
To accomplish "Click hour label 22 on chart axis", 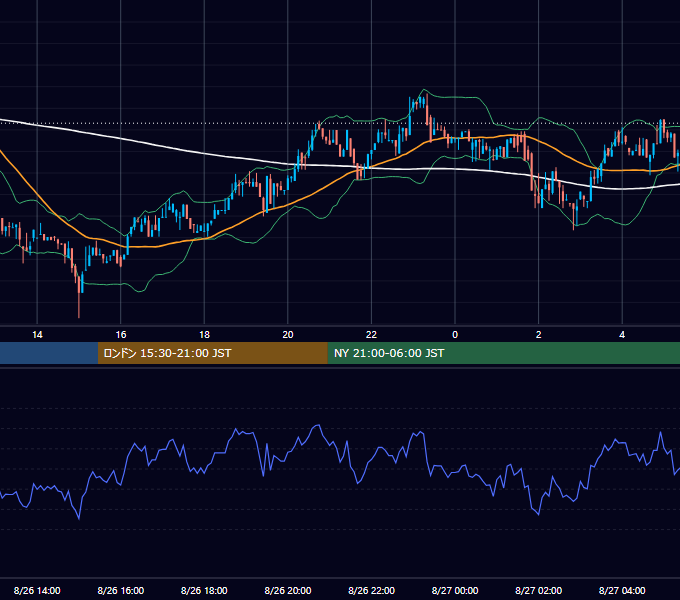I will pos(371,335).
